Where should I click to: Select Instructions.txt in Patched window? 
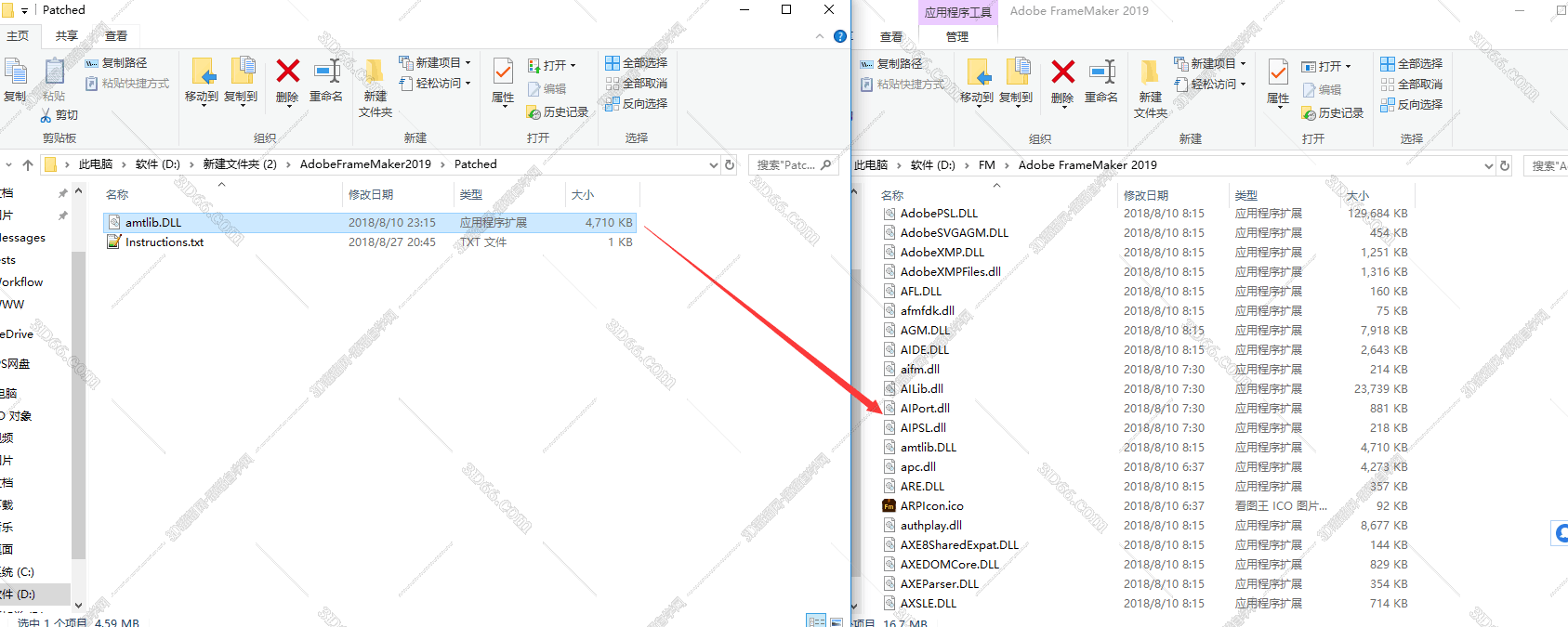369,242
